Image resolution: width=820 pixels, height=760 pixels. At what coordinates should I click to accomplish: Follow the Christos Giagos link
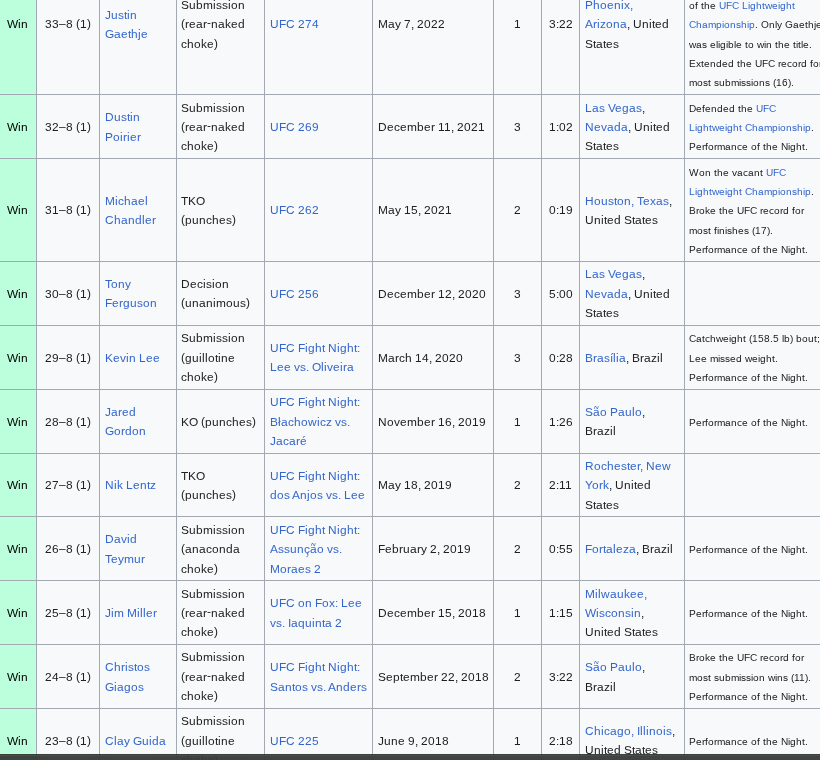point(127,677)
